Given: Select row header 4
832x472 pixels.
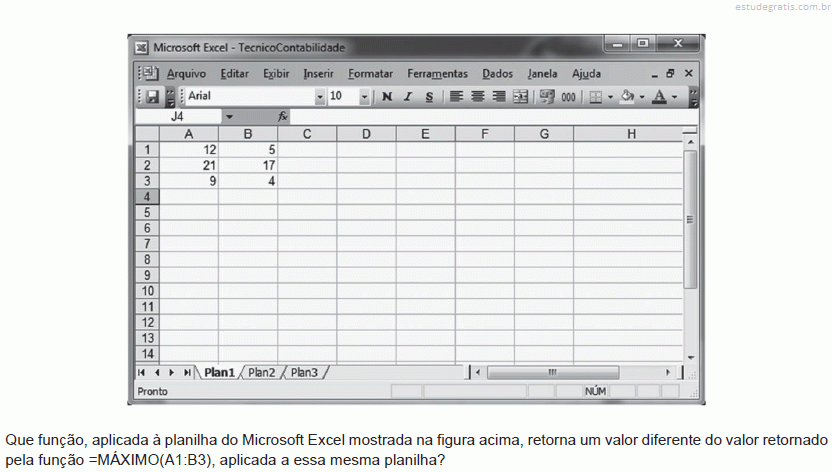Looking at the screenshot, I should (x=147, y=197).
